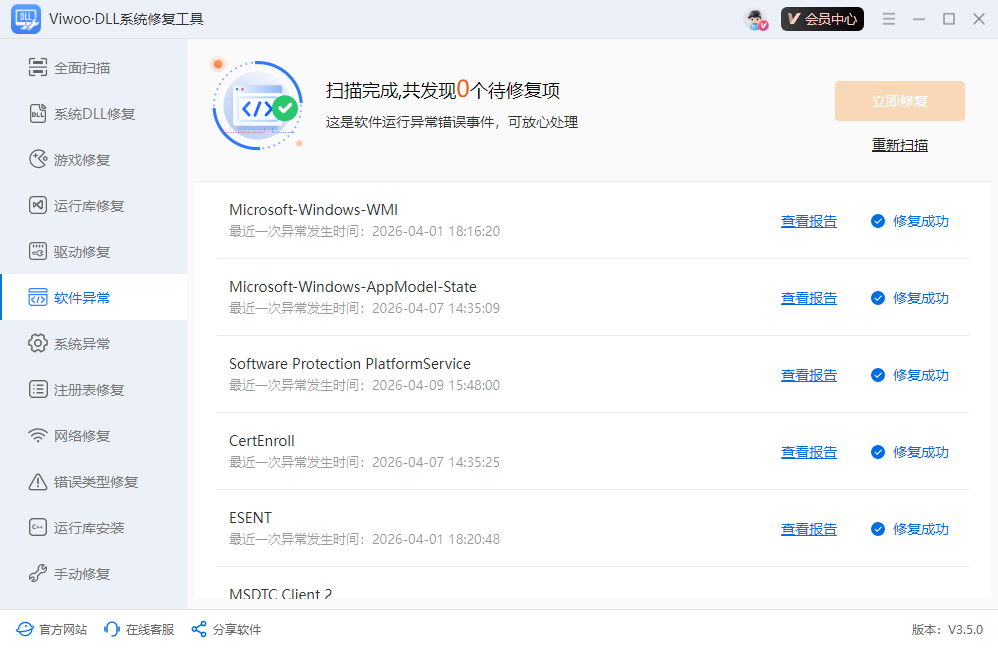Click the 分享软件 share software icon
998x648 pixels.
pyautogui.click(x=199, y=629)
